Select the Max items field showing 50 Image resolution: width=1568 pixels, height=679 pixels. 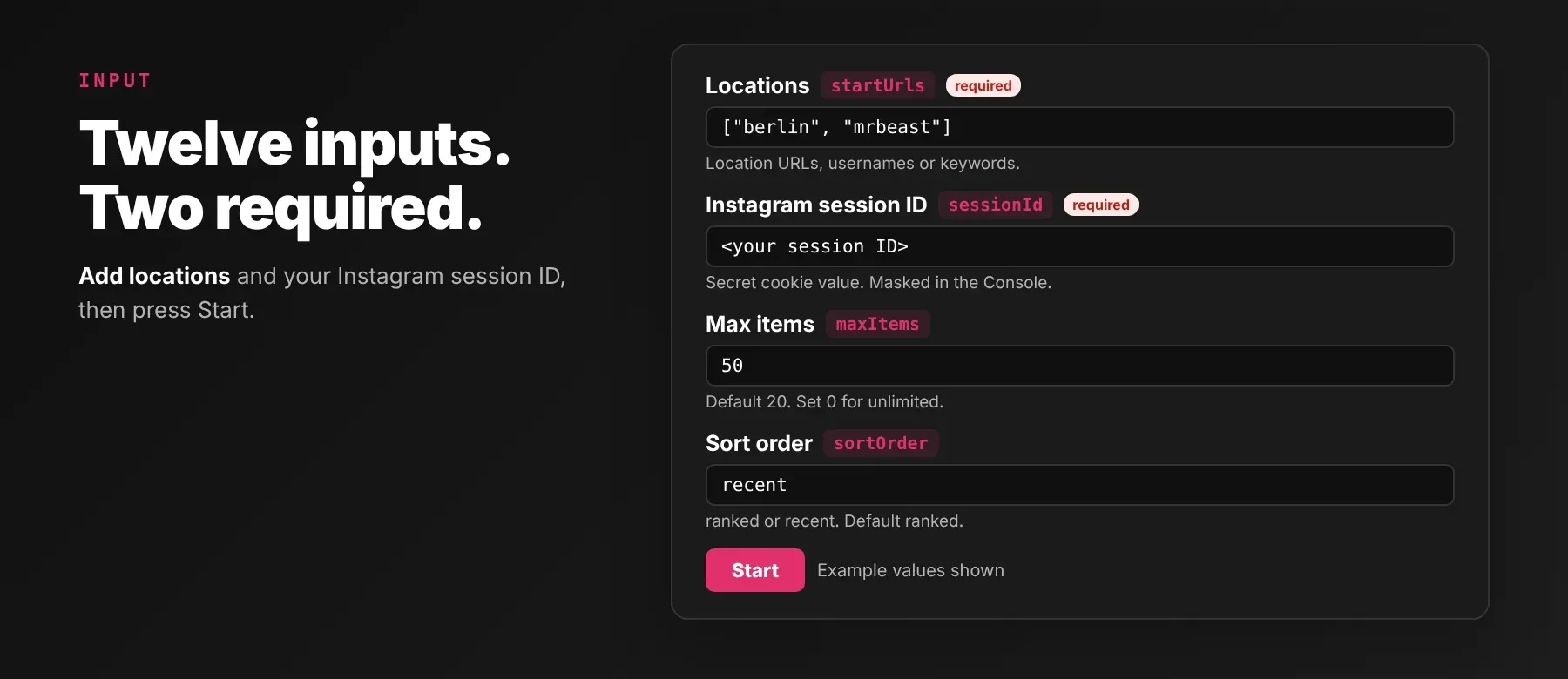(1079, 366)
